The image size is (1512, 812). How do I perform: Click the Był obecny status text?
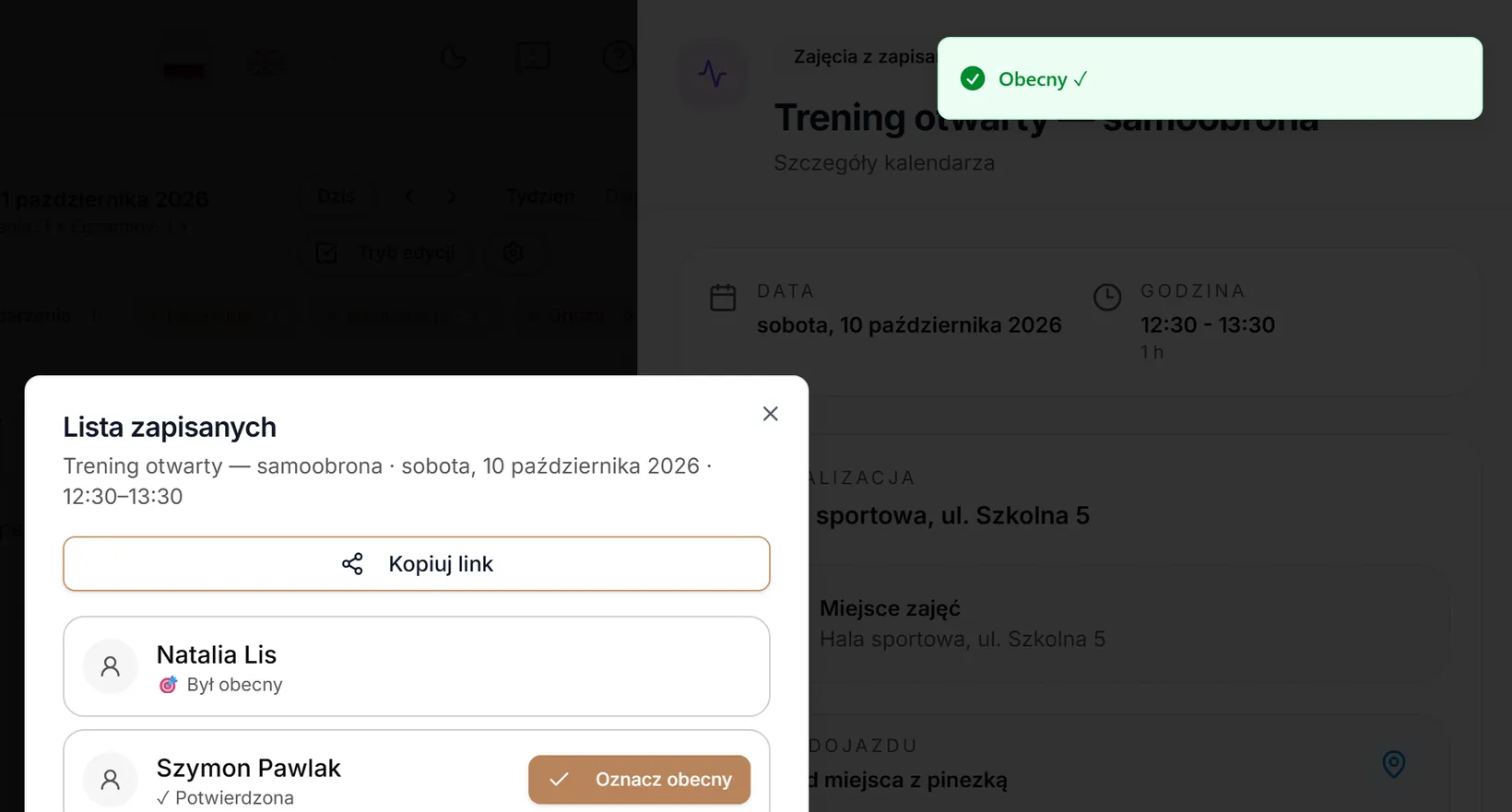pyautogui.click(x=234, y=685)
